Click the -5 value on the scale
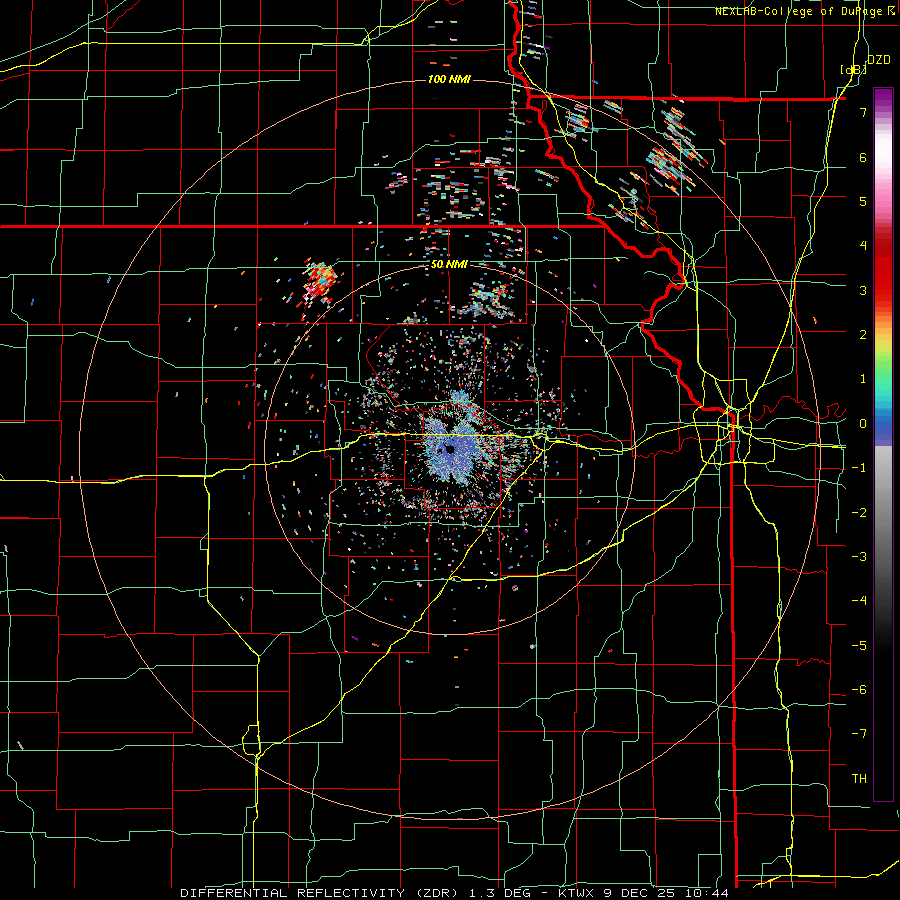Image resolution: width=900 pixels, height=900 pixels. (x=859, y=646)
